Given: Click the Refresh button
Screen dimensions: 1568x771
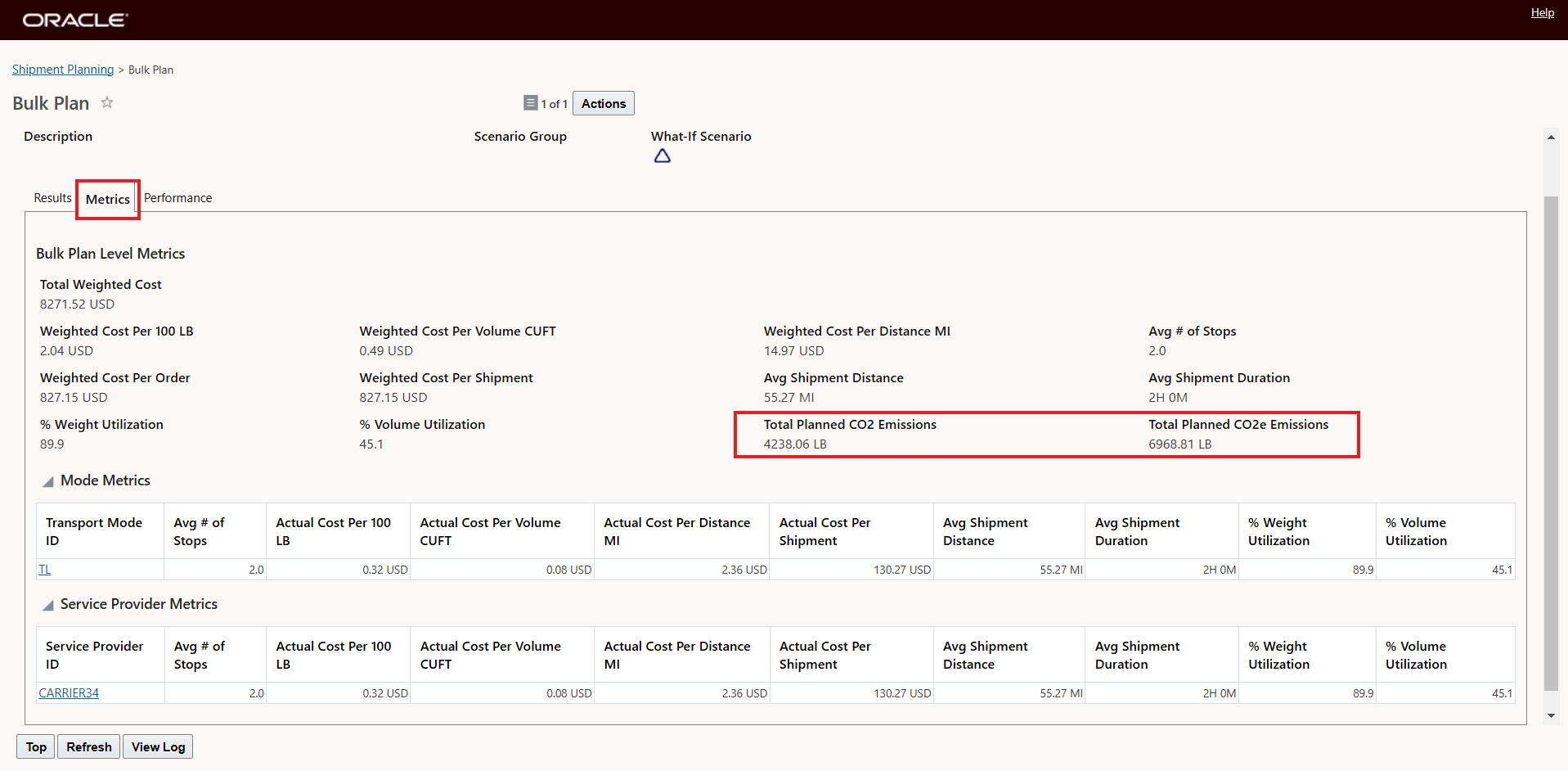Looking at the screenshot, I should pos(89,746).
